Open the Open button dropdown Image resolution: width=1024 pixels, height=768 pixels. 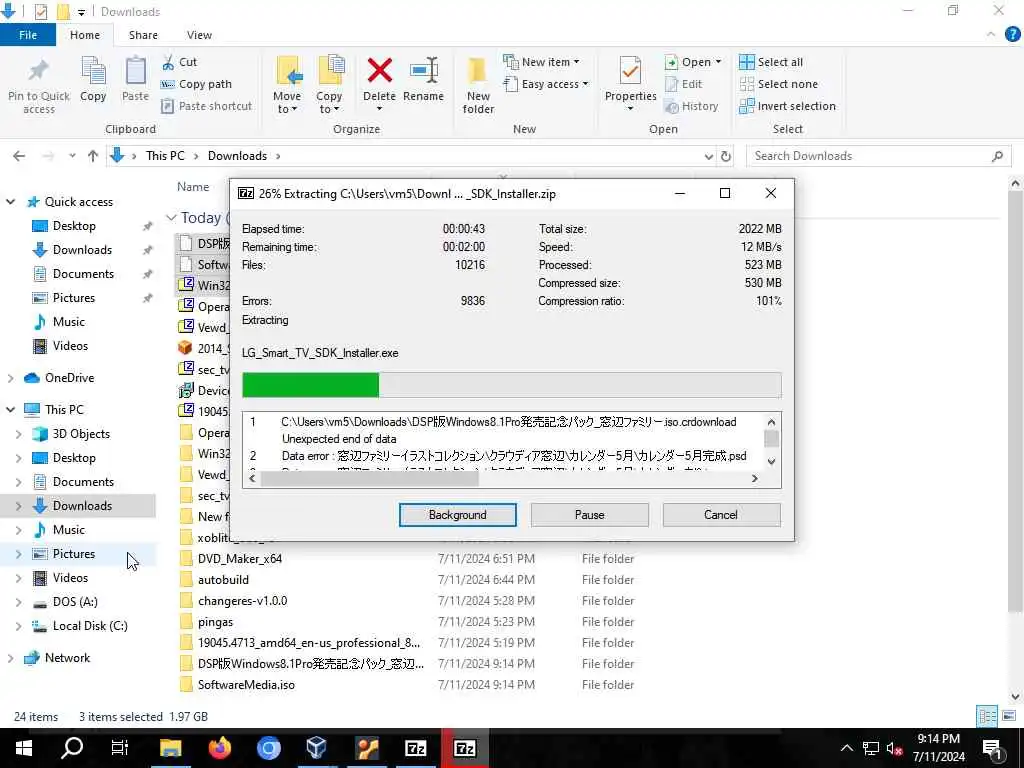click(718, 62)
